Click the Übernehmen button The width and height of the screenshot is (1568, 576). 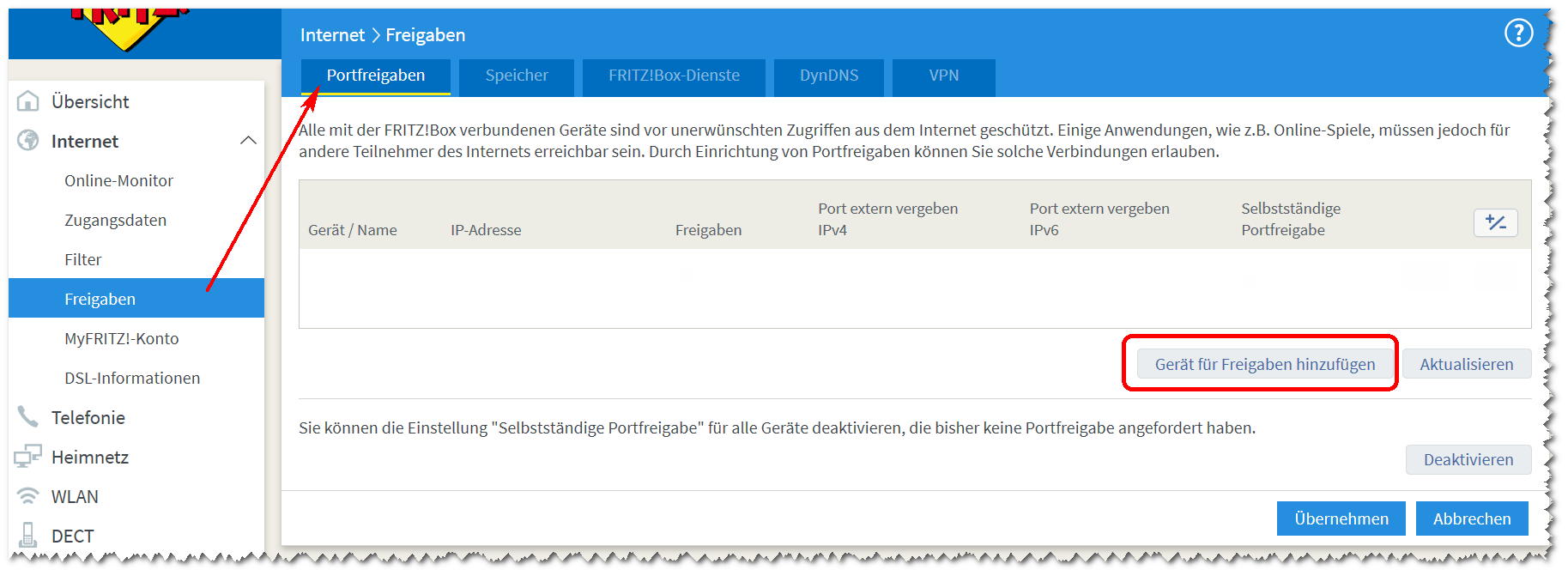click(1341, 518)
